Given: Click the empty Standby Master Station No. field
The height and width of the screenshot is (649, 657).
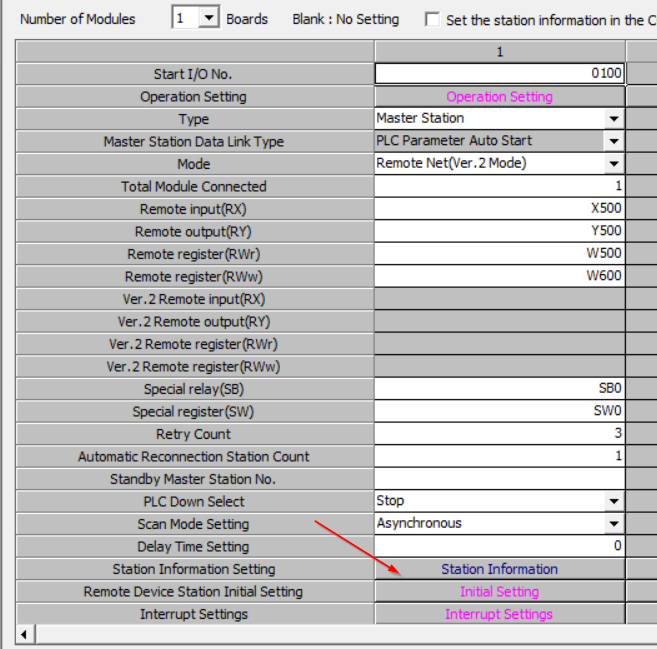Looking at the screenshot, I should [x=499, y=478].
